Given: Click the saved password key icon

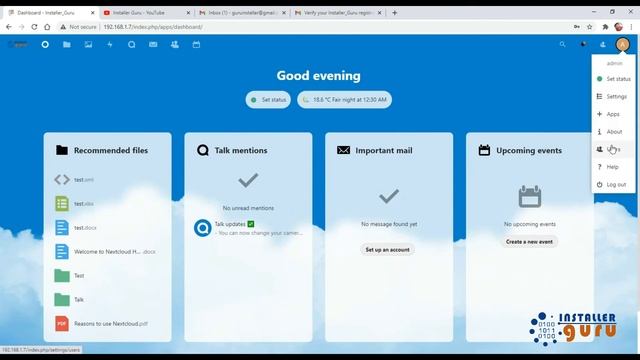Looking at the screenshot, I should 577,27.
